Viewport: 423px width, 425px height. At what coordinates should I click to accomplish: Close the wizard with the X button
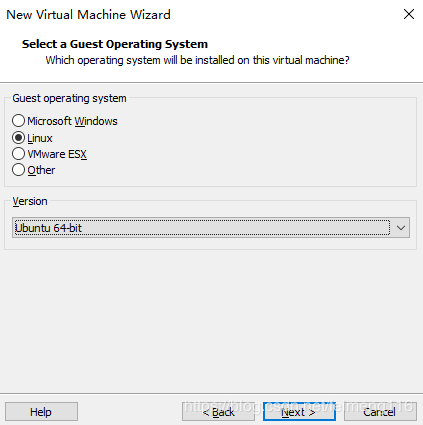(409, 14)
